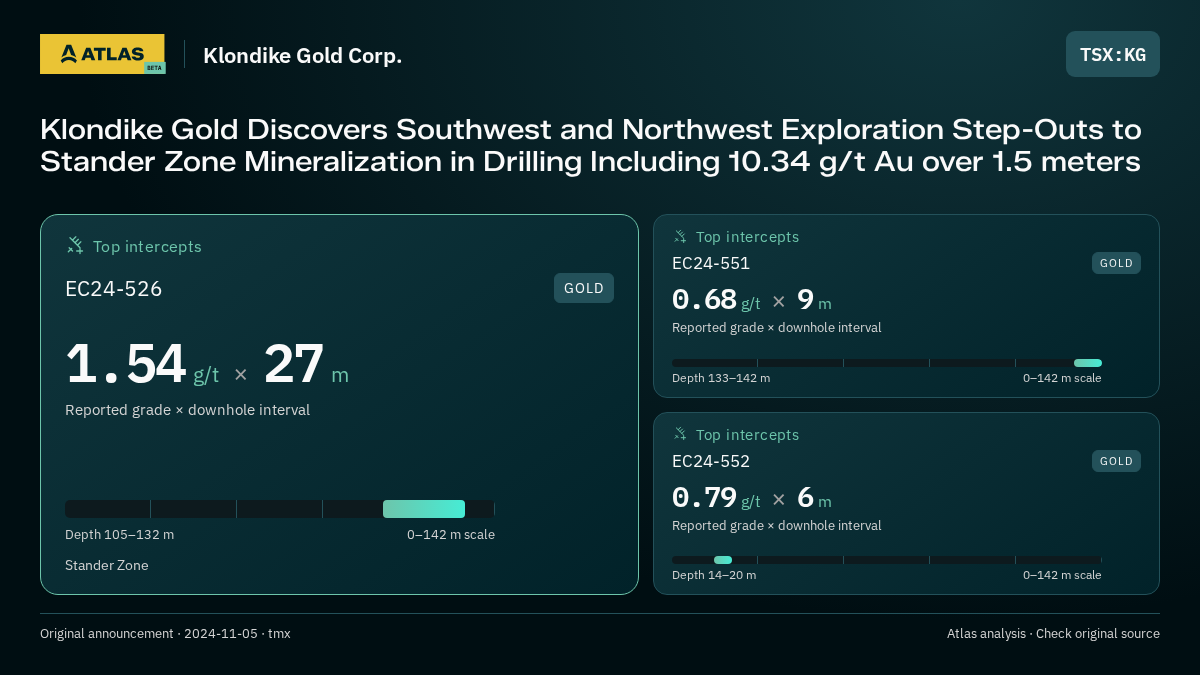The width and height of the screenshot is (1200, 675).
Task: Click the EC24-552 hole ID
Action: pyautogui.click(x=710, y=461)
